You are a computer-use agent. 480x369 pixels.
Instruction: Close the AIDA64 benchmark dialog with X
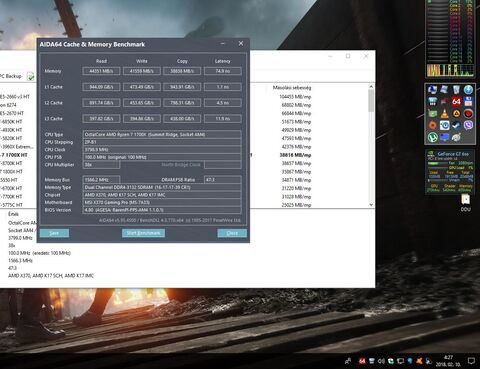click(241, 44)
